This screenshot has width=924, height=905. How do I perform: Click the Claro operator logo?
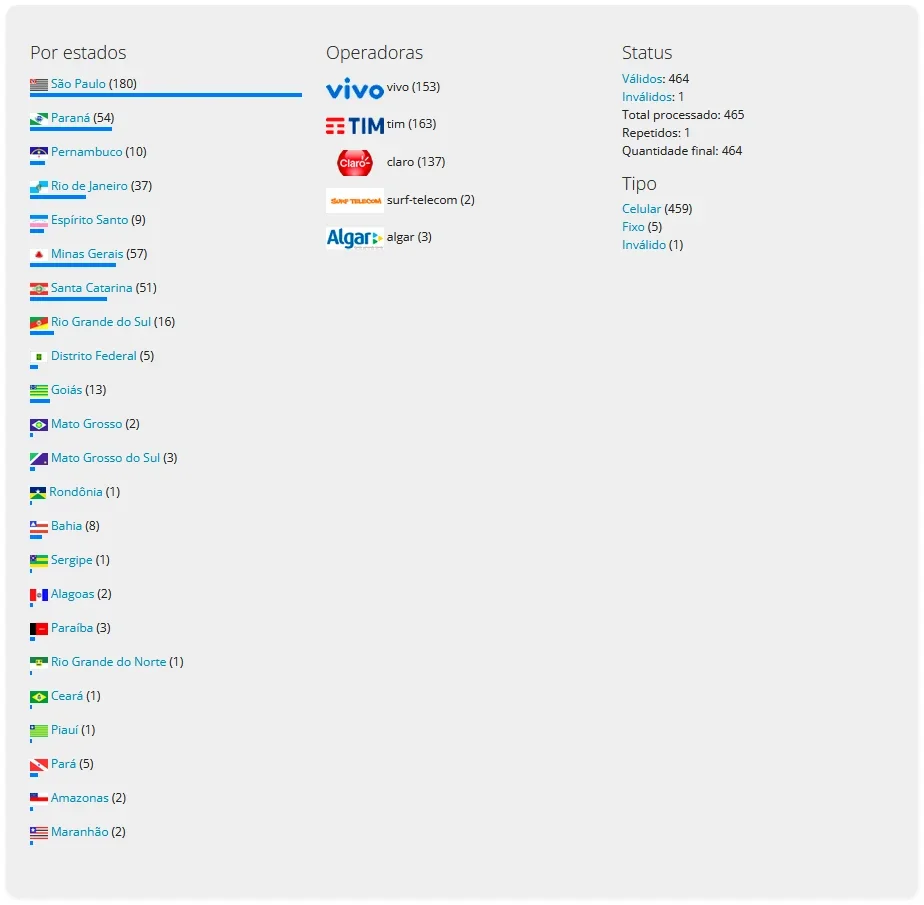[x=355, y=163]
